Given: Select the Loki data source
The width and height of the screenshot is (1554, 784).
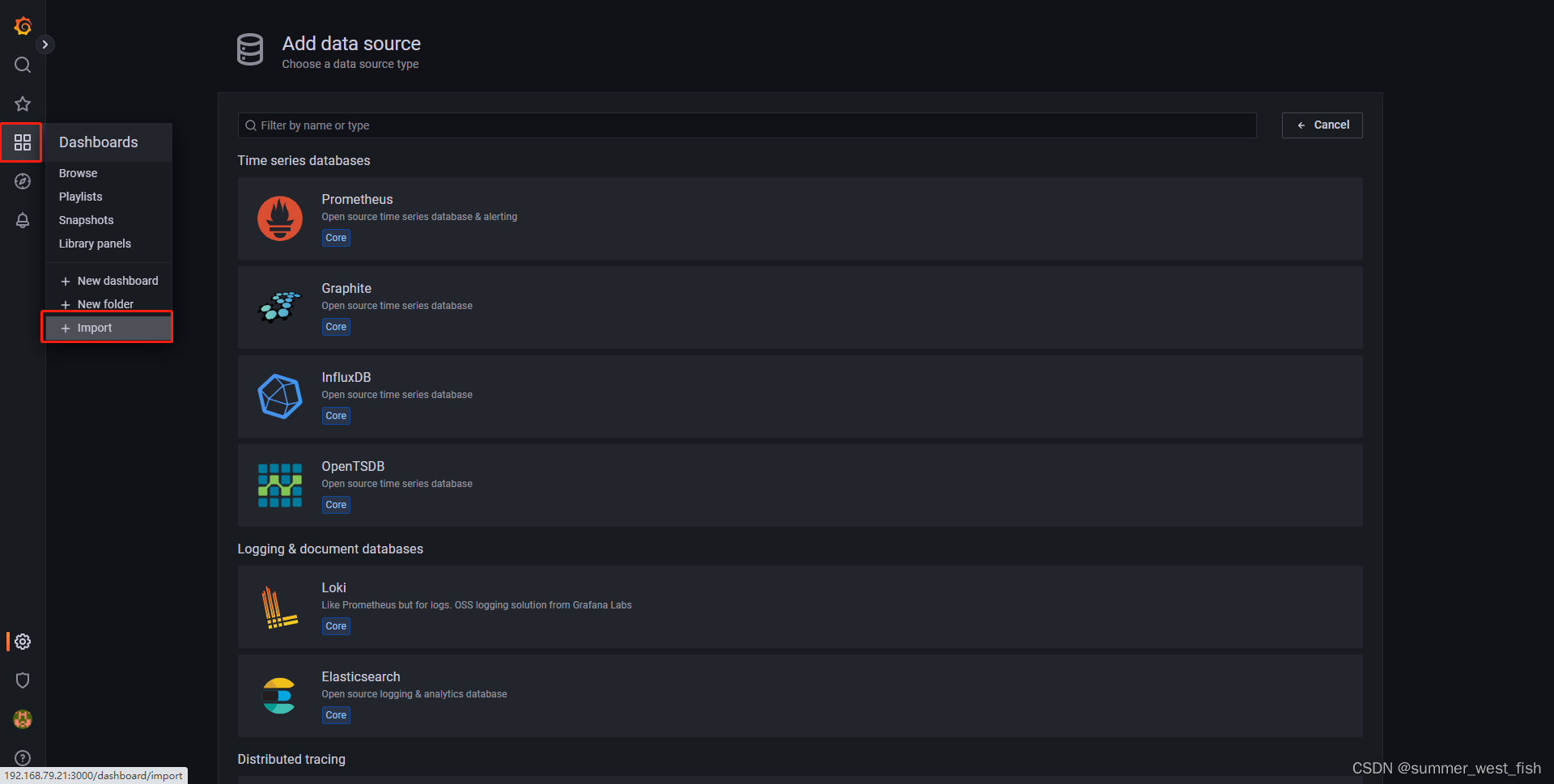Looking at the screenshot, I should pyautogui.click(x=728, y=607).
